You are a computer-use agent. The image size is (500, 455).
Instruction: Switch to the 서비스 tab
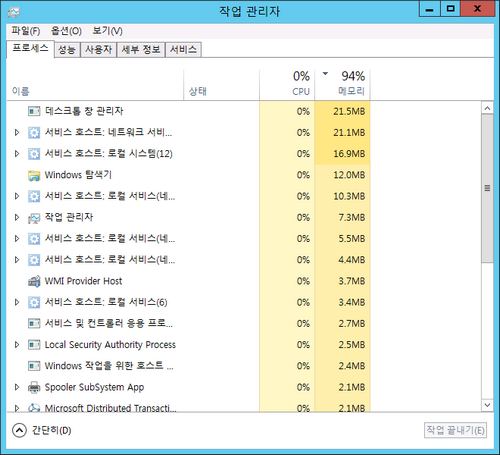pyautogui.click(x=183, y=50)
